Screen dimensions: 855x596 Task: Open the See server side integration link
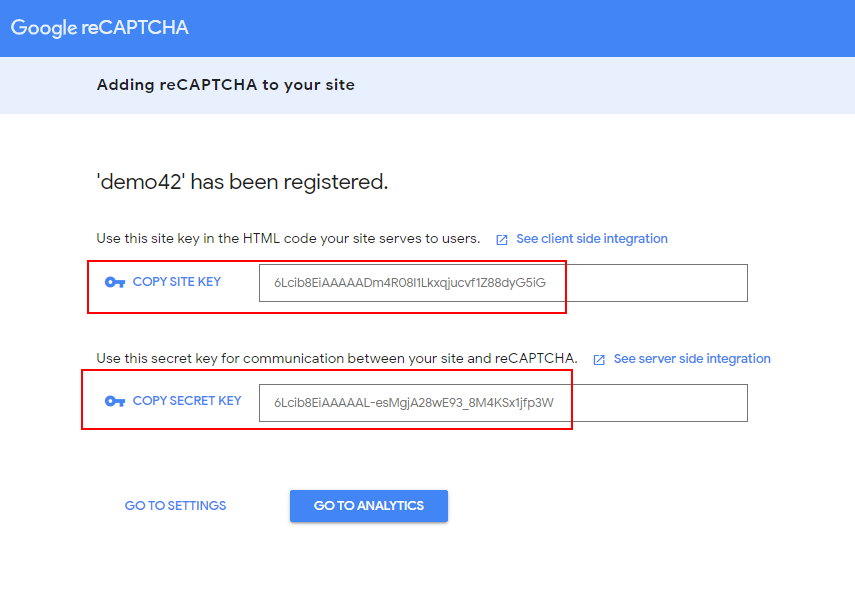tap(692, 359)
